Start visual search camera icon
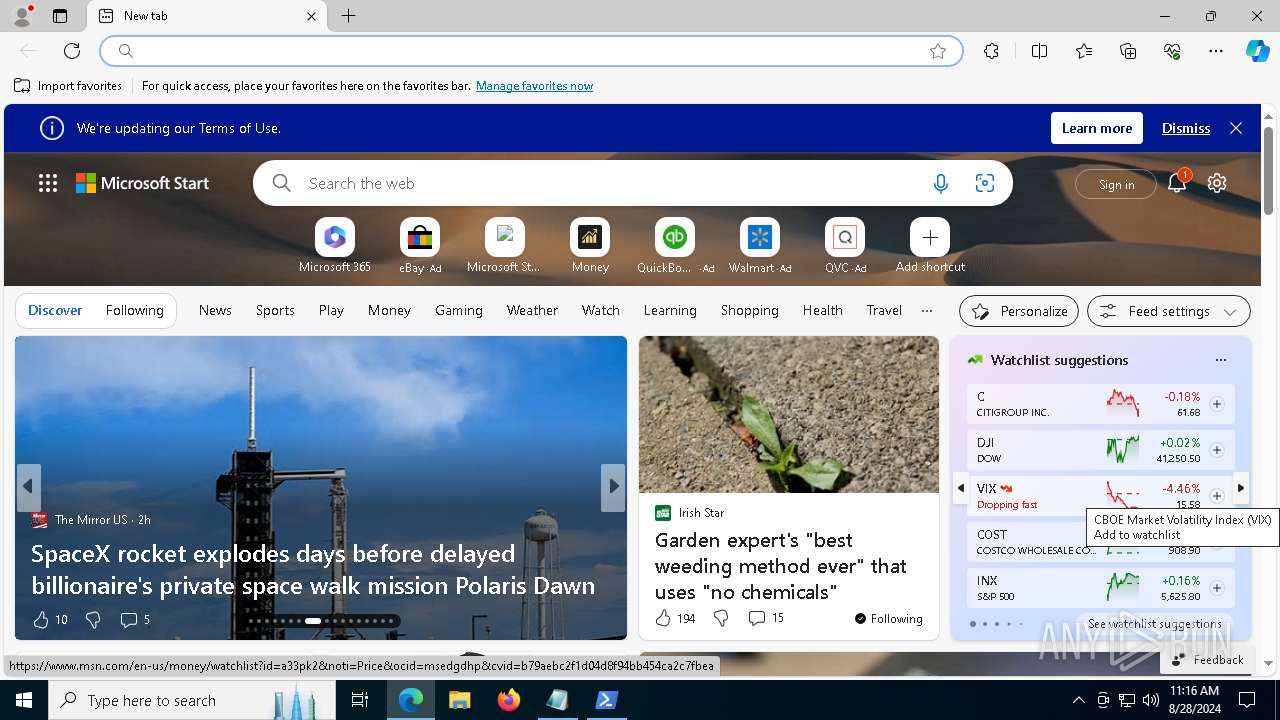This screenshot has width=1280, height=720. click(985, 183)
